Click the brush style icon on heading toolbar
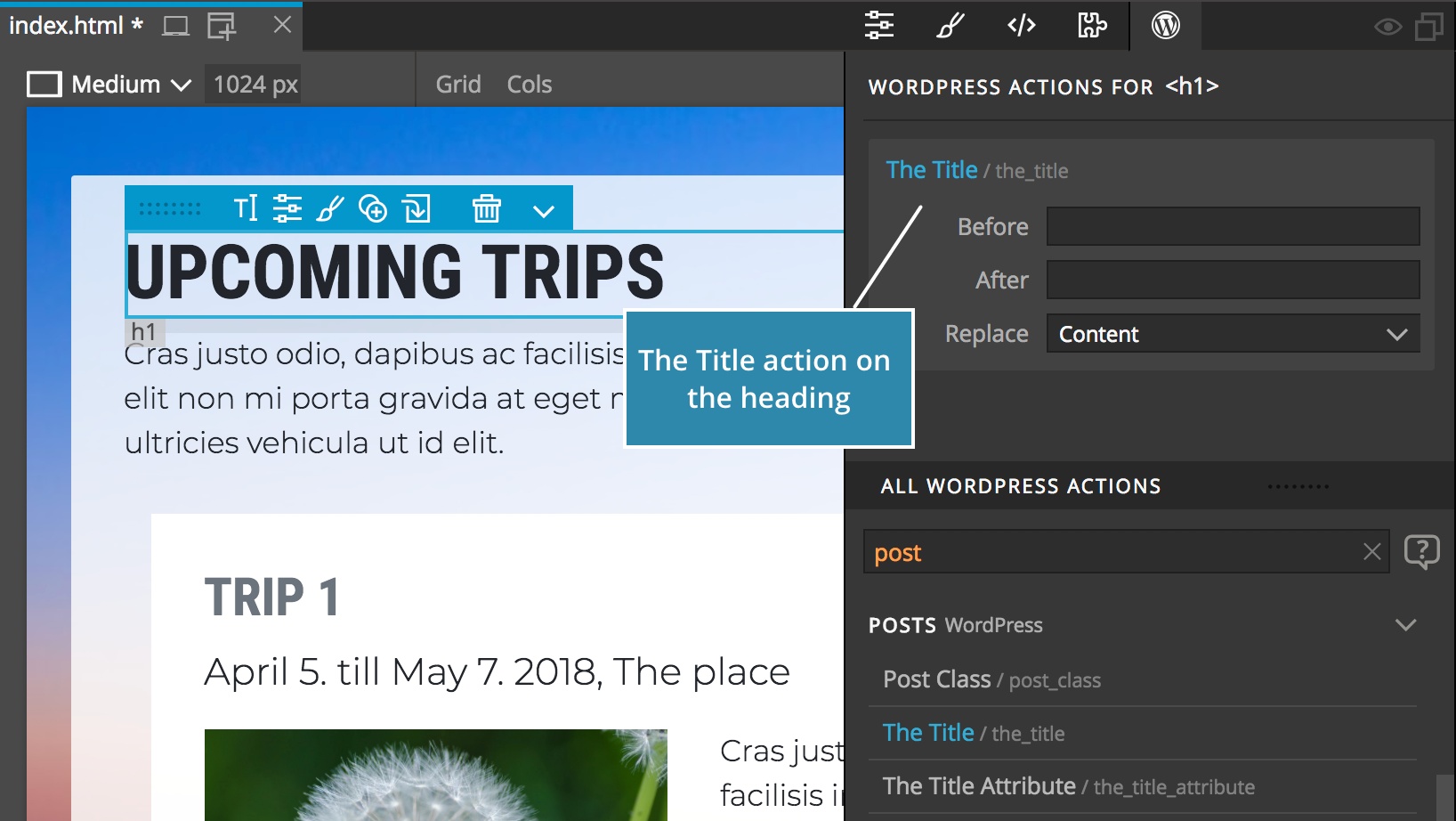The height and width of the screenshot is (821, 1456). pos(330,208)
